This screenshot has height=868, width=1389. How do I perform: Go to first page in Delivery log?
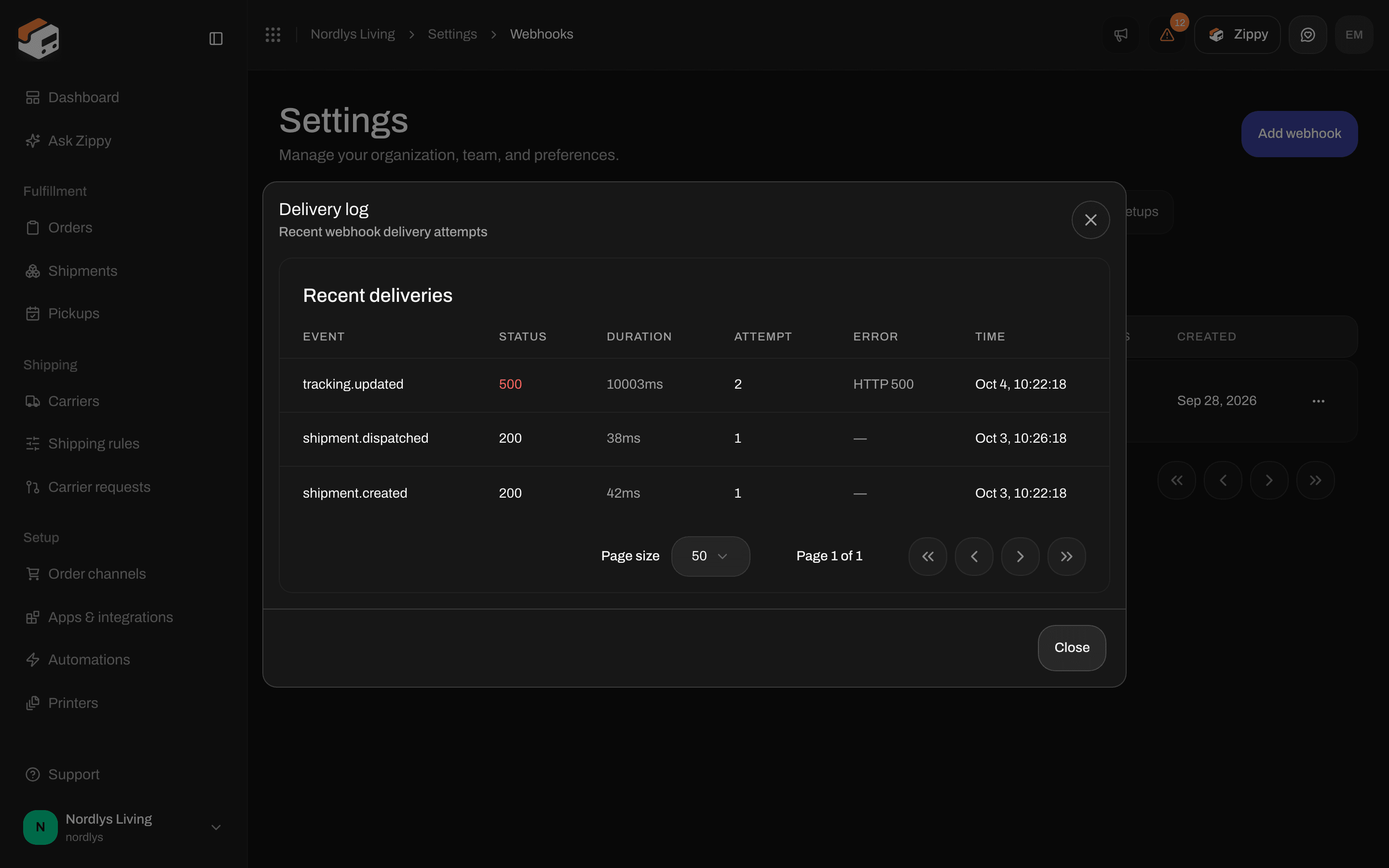(x=927, y=556)
